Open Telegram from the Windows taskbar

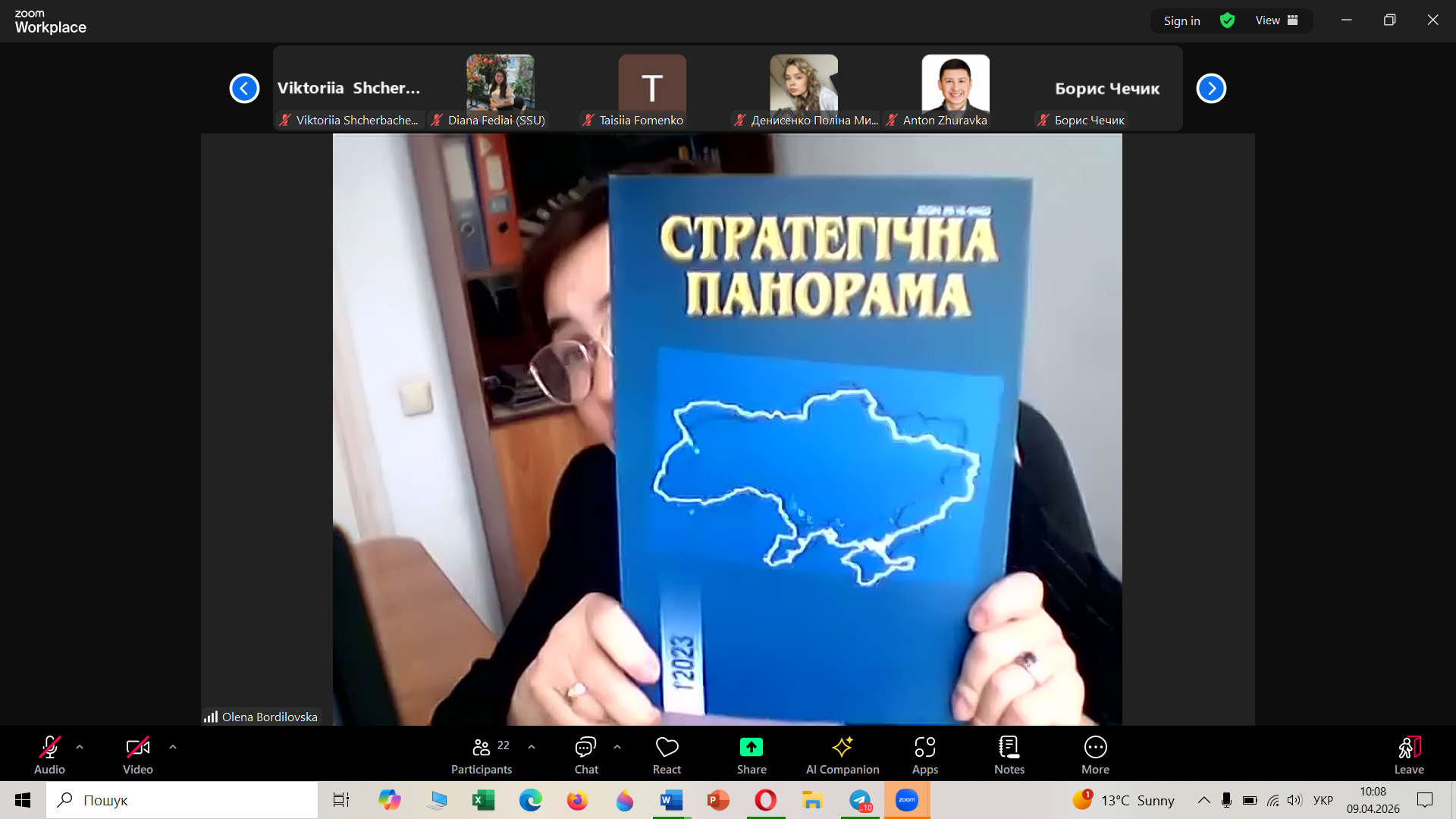(860, 800)
